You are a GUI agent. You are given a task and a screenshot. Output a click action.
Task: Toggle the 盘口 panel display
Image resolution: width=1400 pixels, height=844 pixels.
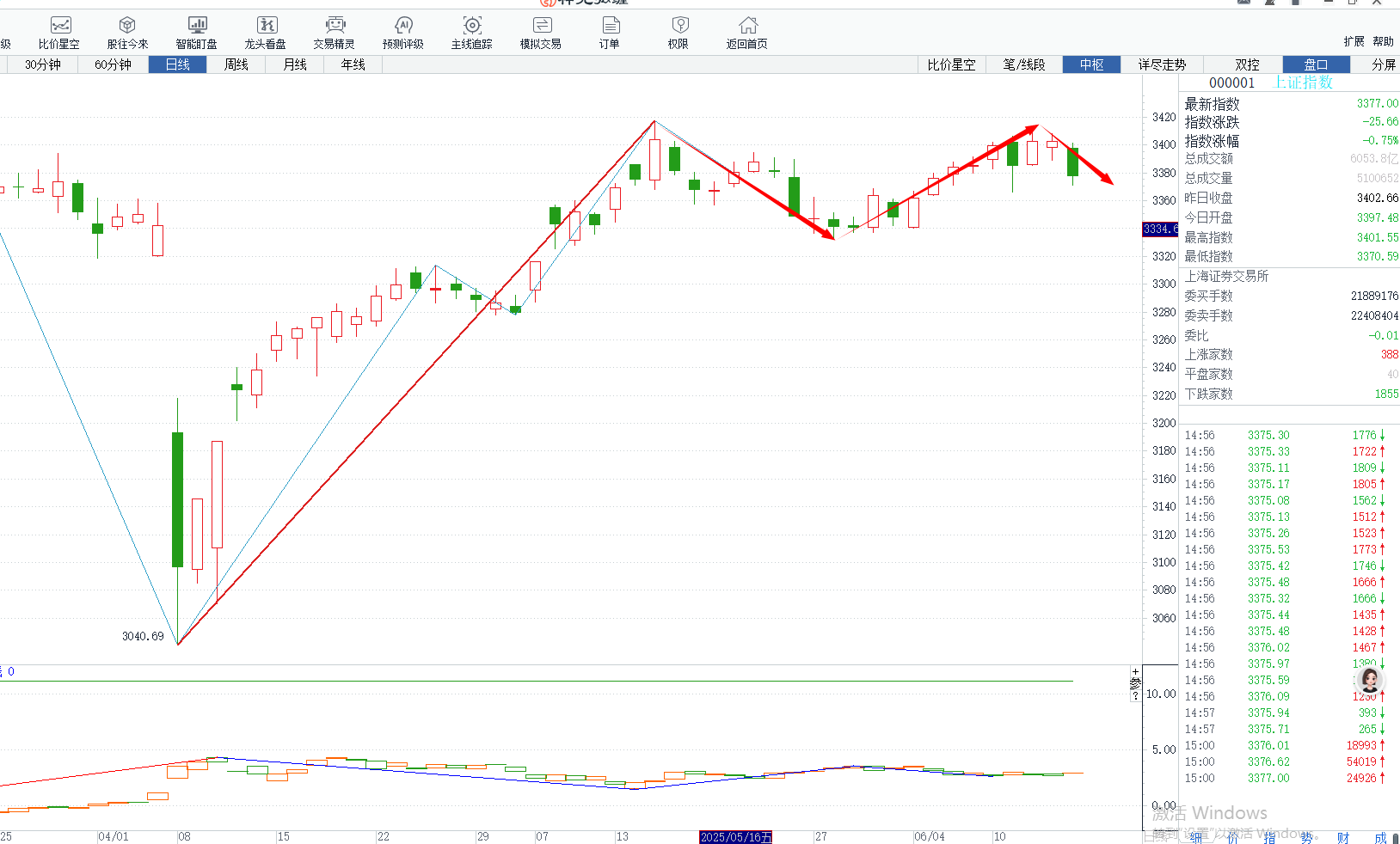[1316, 64]
